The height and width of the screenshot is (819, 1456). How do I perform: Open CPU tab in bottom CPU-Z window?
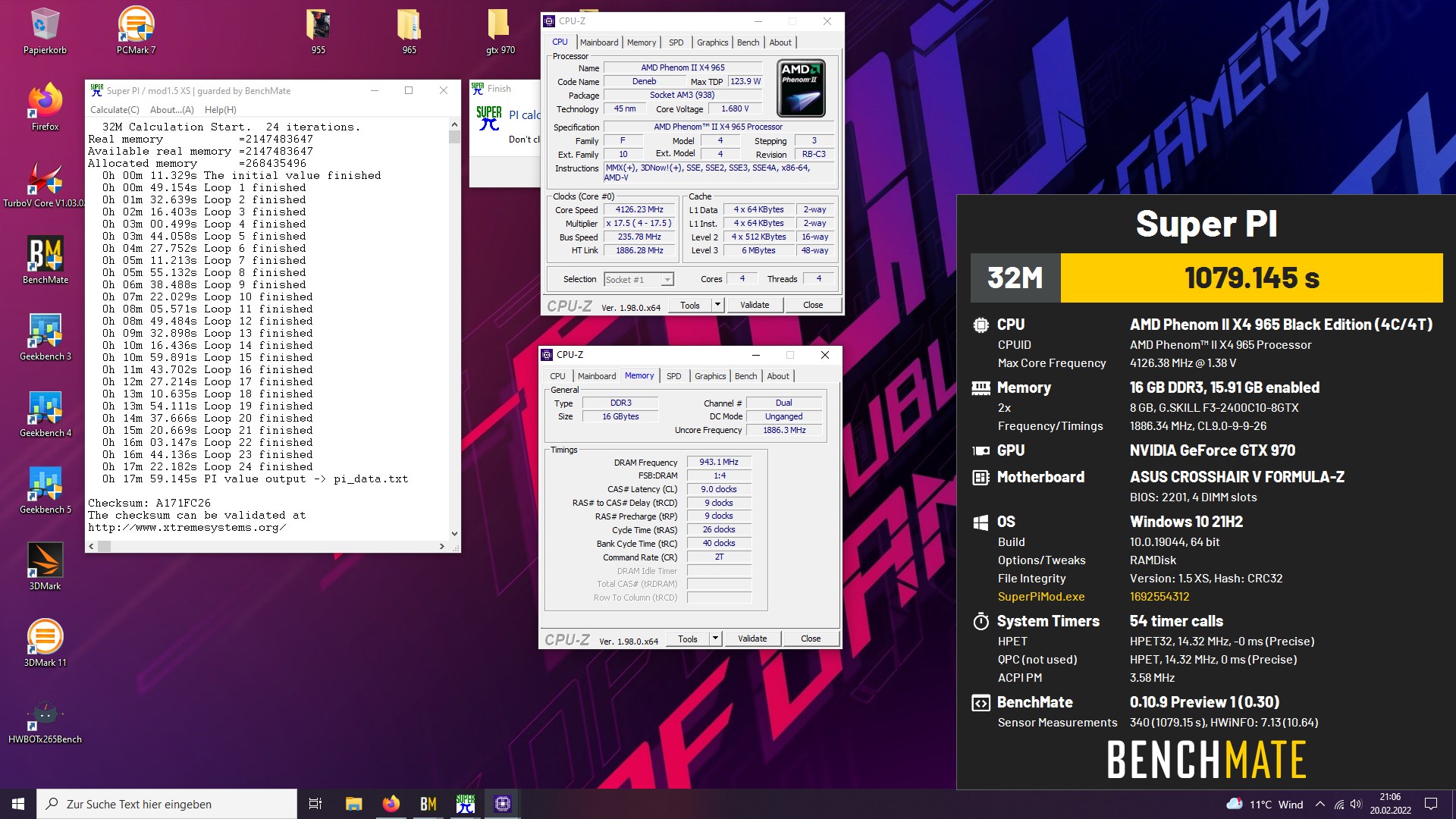(x=557, y=376)
